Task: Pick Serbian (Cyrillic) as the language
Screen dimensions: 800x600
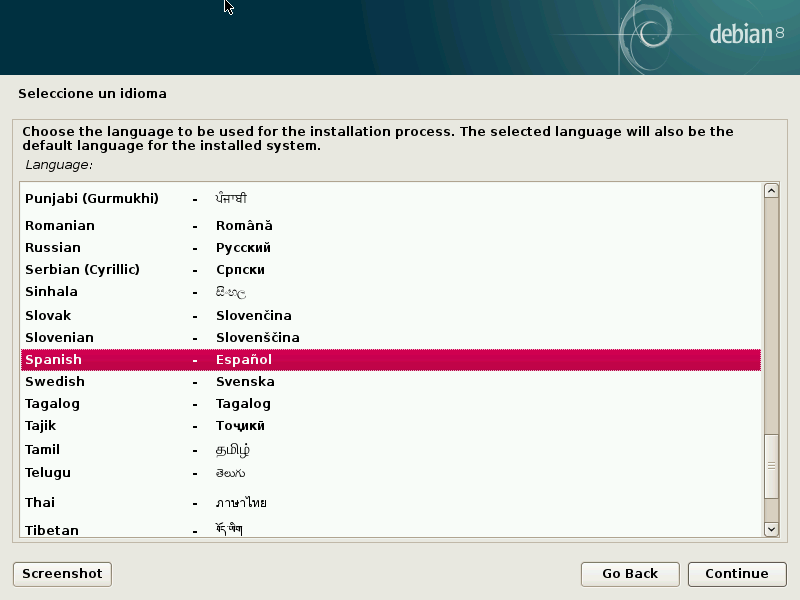Action: [82, 270]
